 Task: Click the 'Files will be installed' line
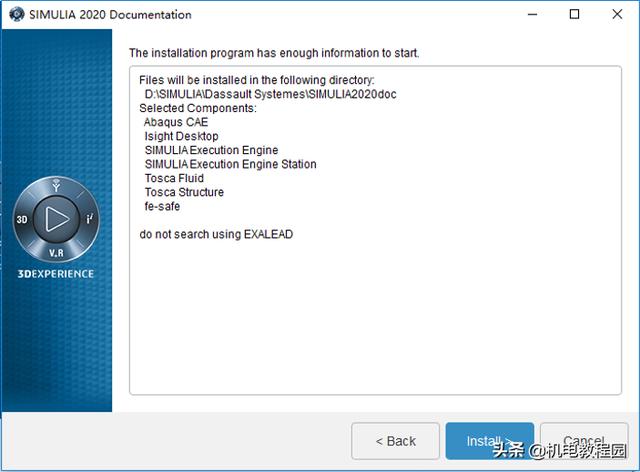(257, 80)
